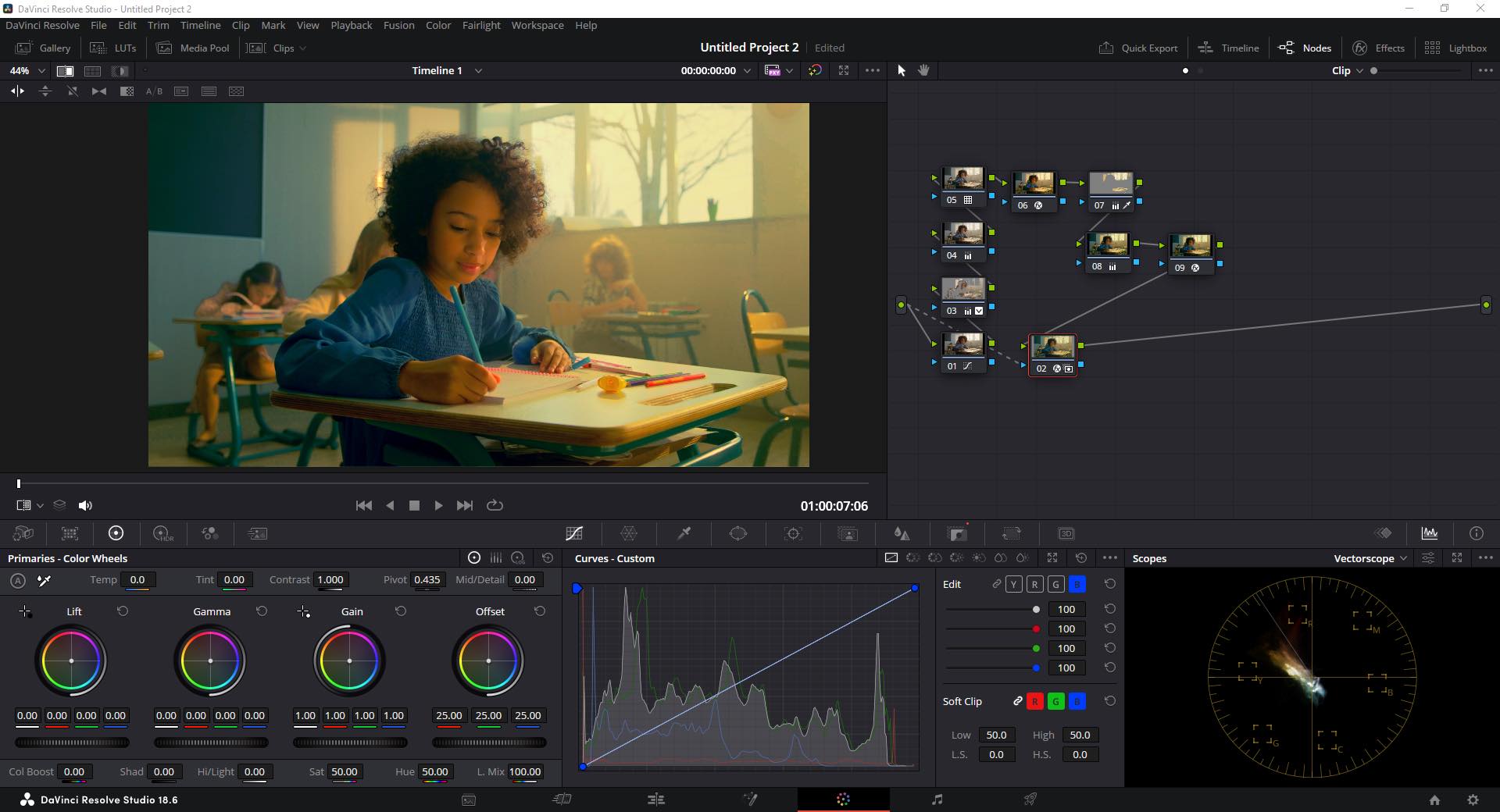Open the LUTs panel
1500x812 pixels.
(113, 48)
